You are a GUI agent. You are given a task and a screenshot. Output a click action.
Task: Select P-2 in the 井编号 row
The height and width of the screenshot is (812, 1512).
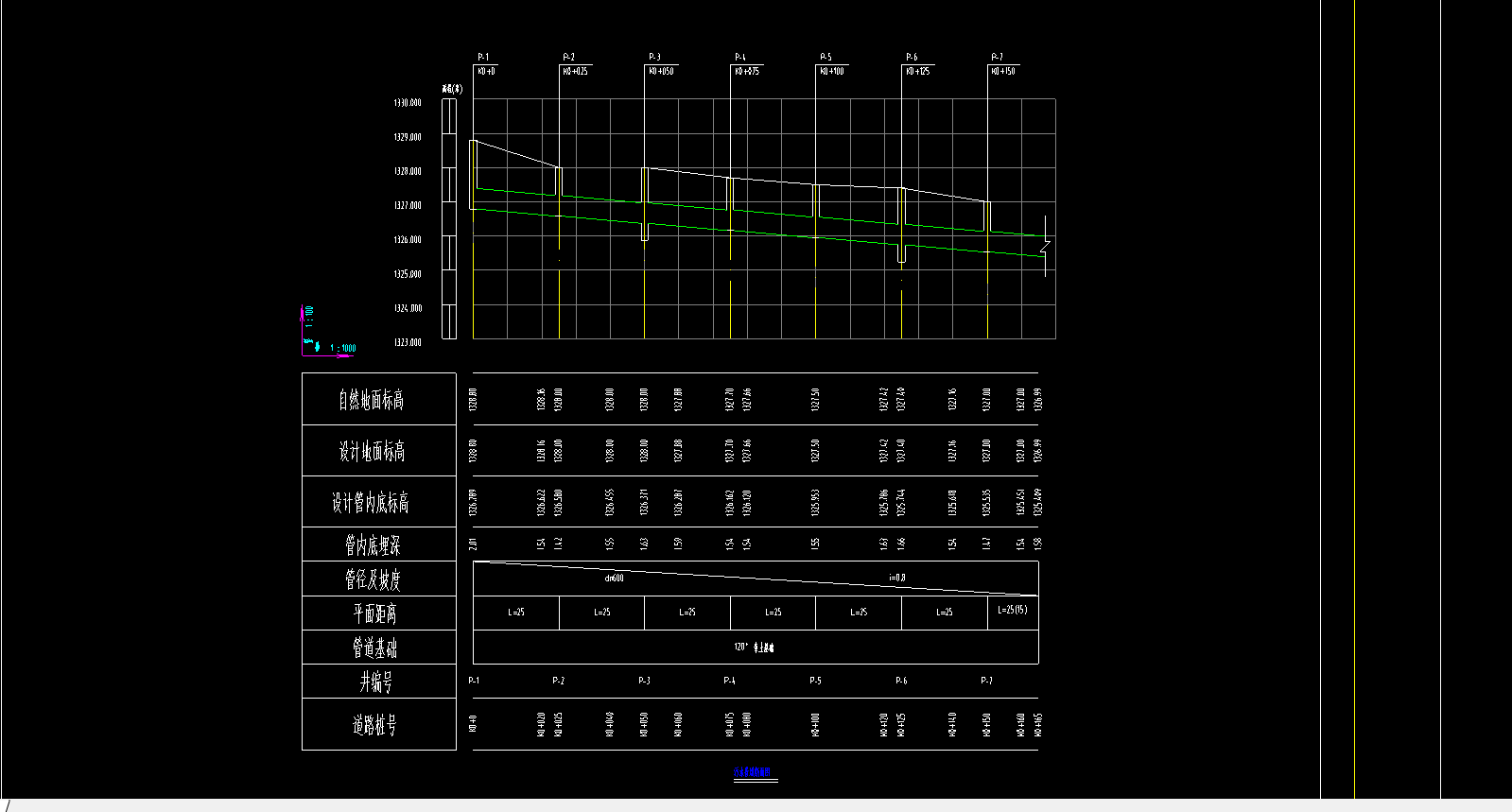tap(558, 681)
